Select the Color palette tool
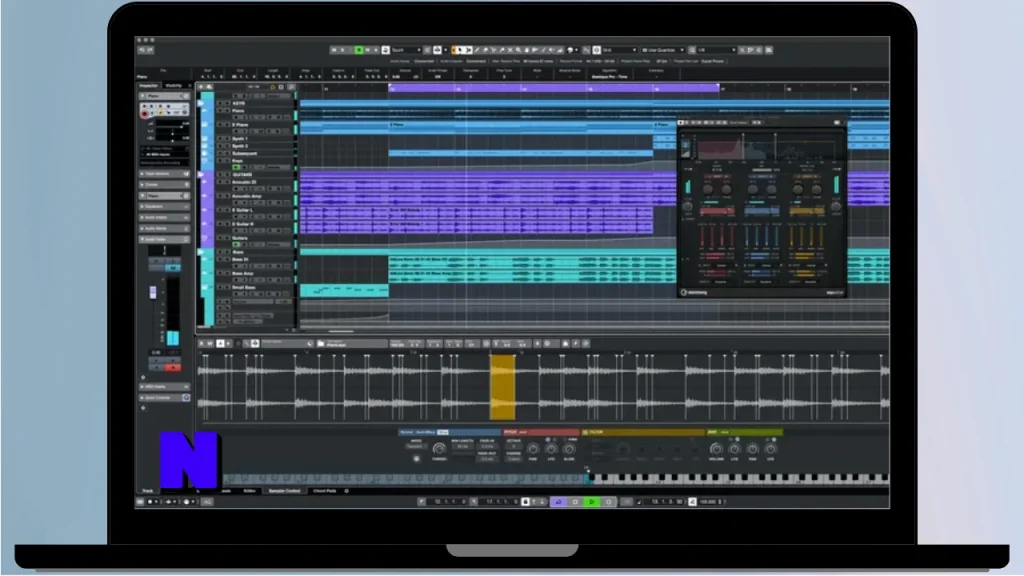 tap(570, 50)
